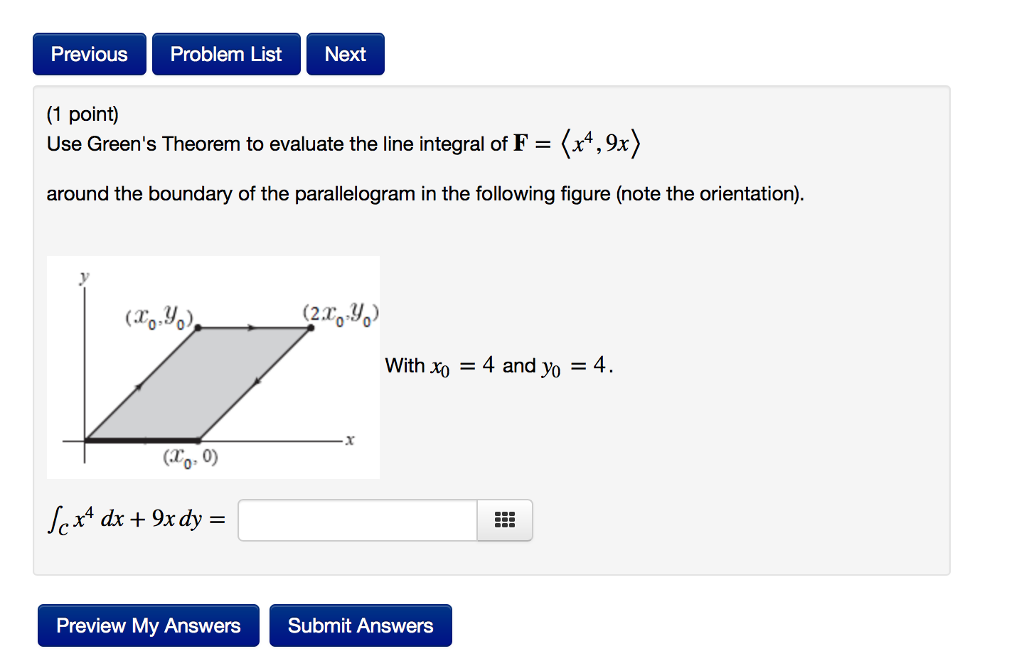1024x656 pixels.
Task: Open the Problem List
Action: 226,53
